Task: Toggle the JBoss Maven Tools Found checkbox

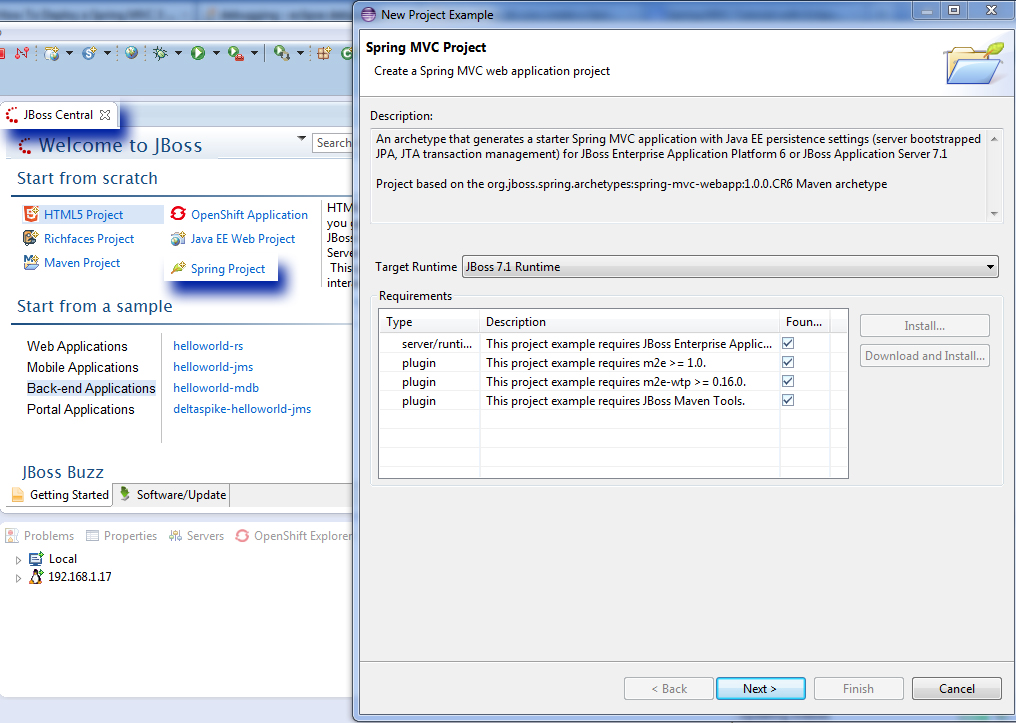Action: pos(788,400)
